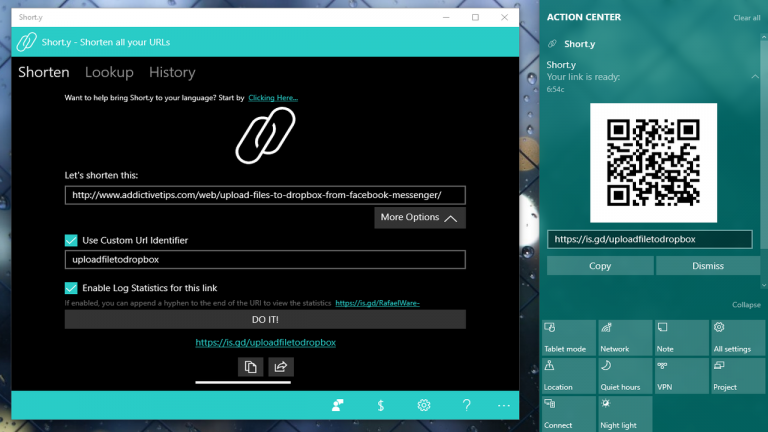Uncheck Use Custom Url Identifier

pos(71,240)
